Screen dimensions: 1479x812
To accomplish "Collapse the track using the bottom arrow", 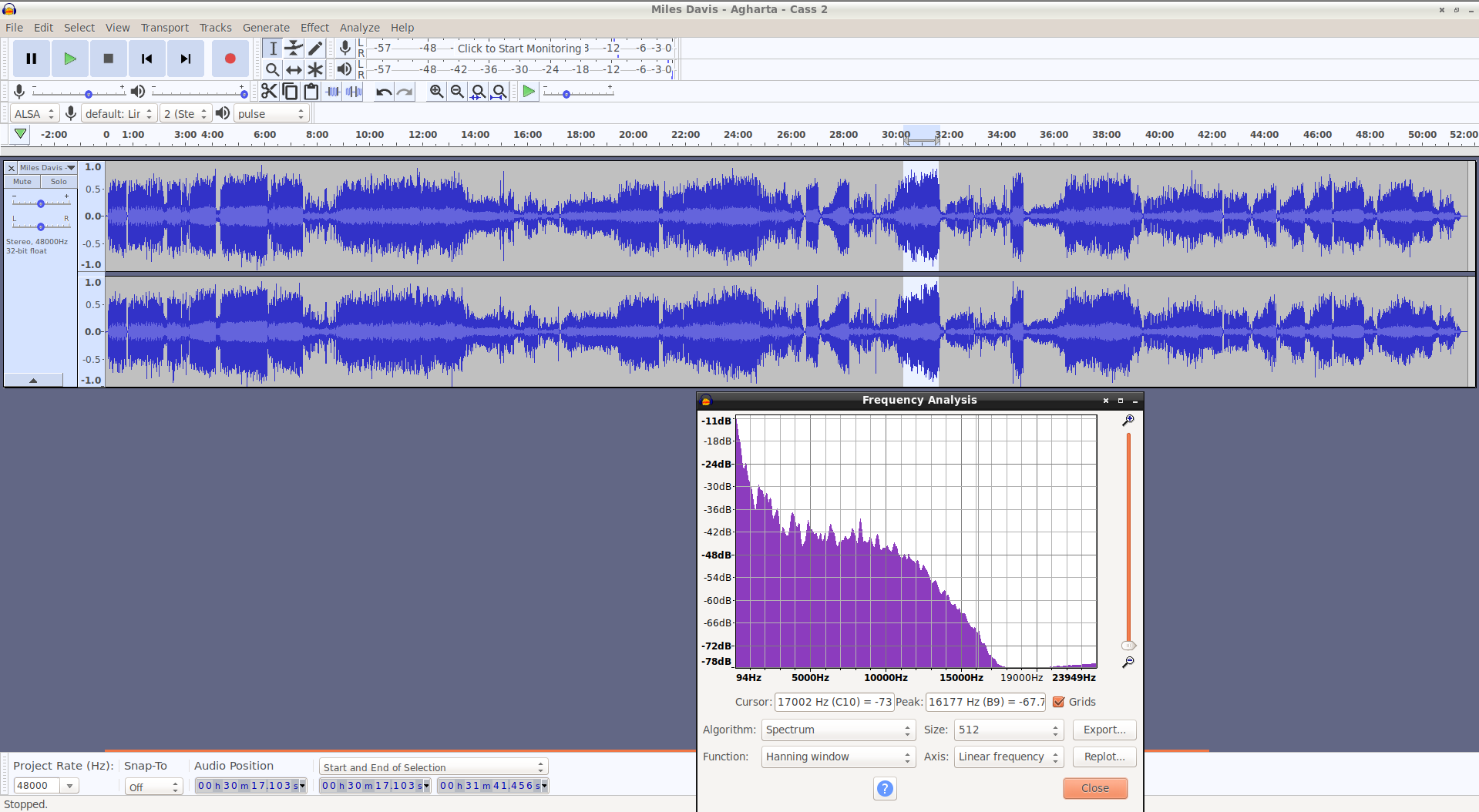I will point(33,380).
